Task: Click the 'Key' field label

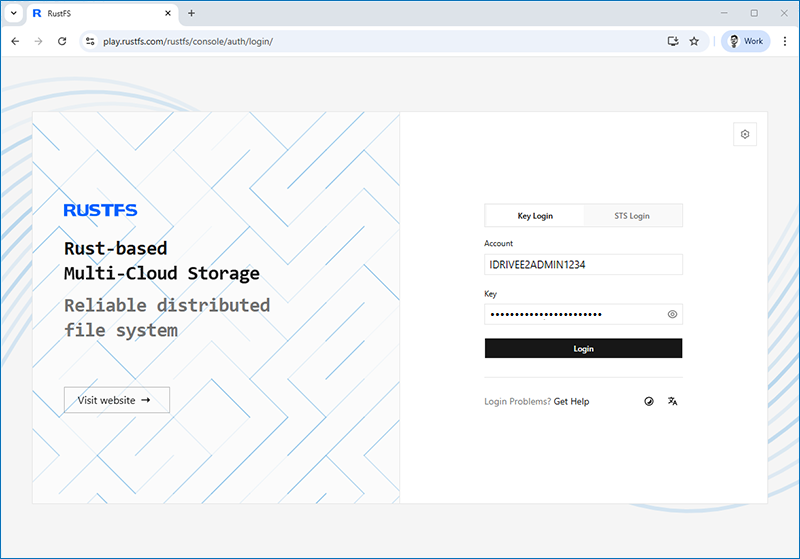Action: [x=490, y=294]
